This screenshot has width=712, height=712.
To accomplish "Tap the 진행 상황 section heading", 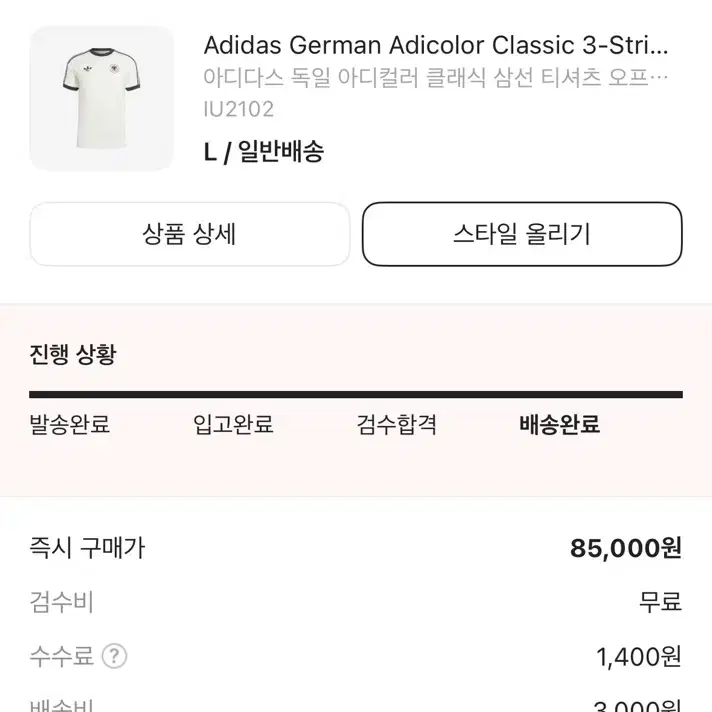I will coord(73,355).
